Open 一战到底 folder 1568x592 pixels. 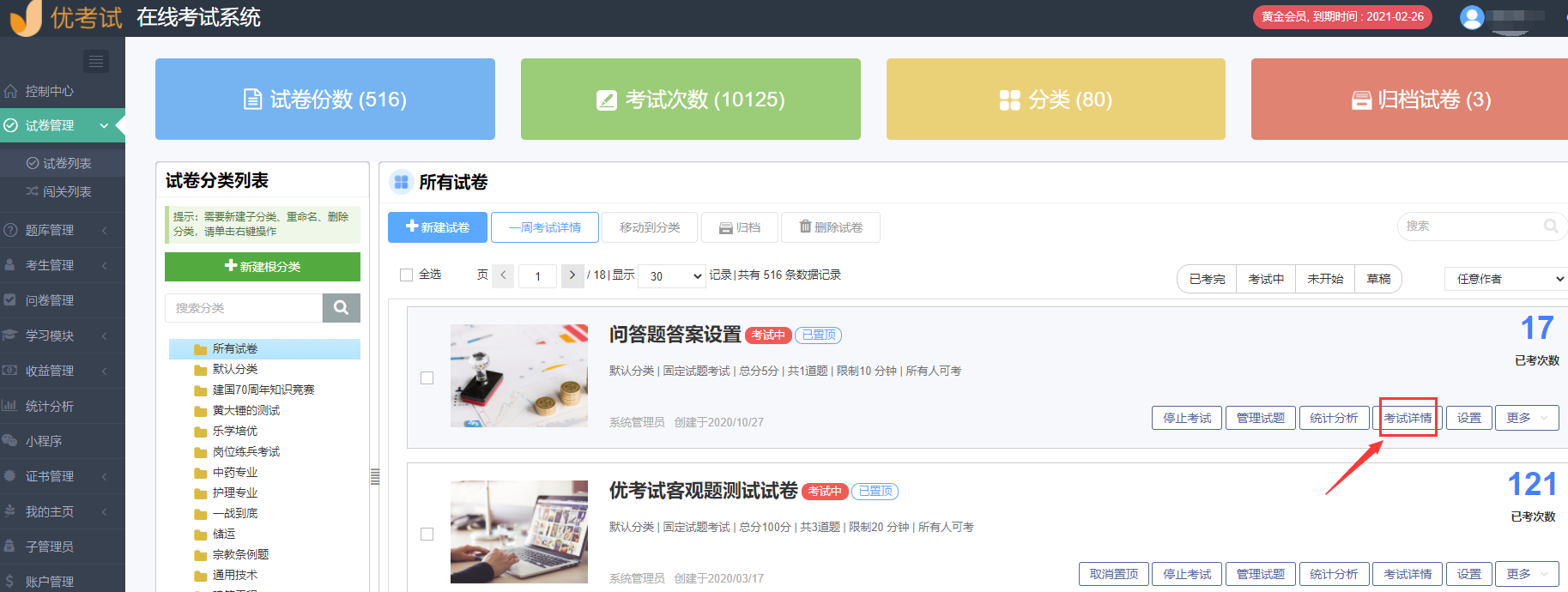(x=226, y=513)
